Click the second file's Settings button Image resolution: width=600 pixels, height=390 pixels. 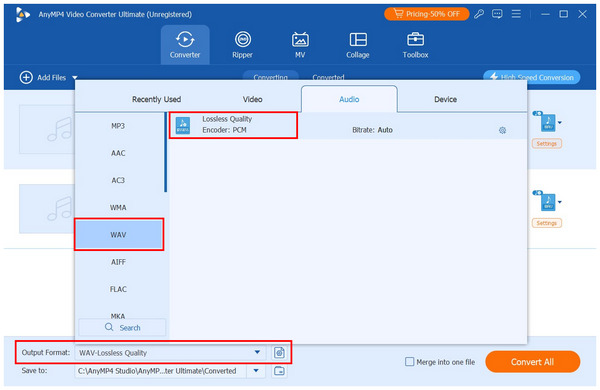(x=546, y=223)
